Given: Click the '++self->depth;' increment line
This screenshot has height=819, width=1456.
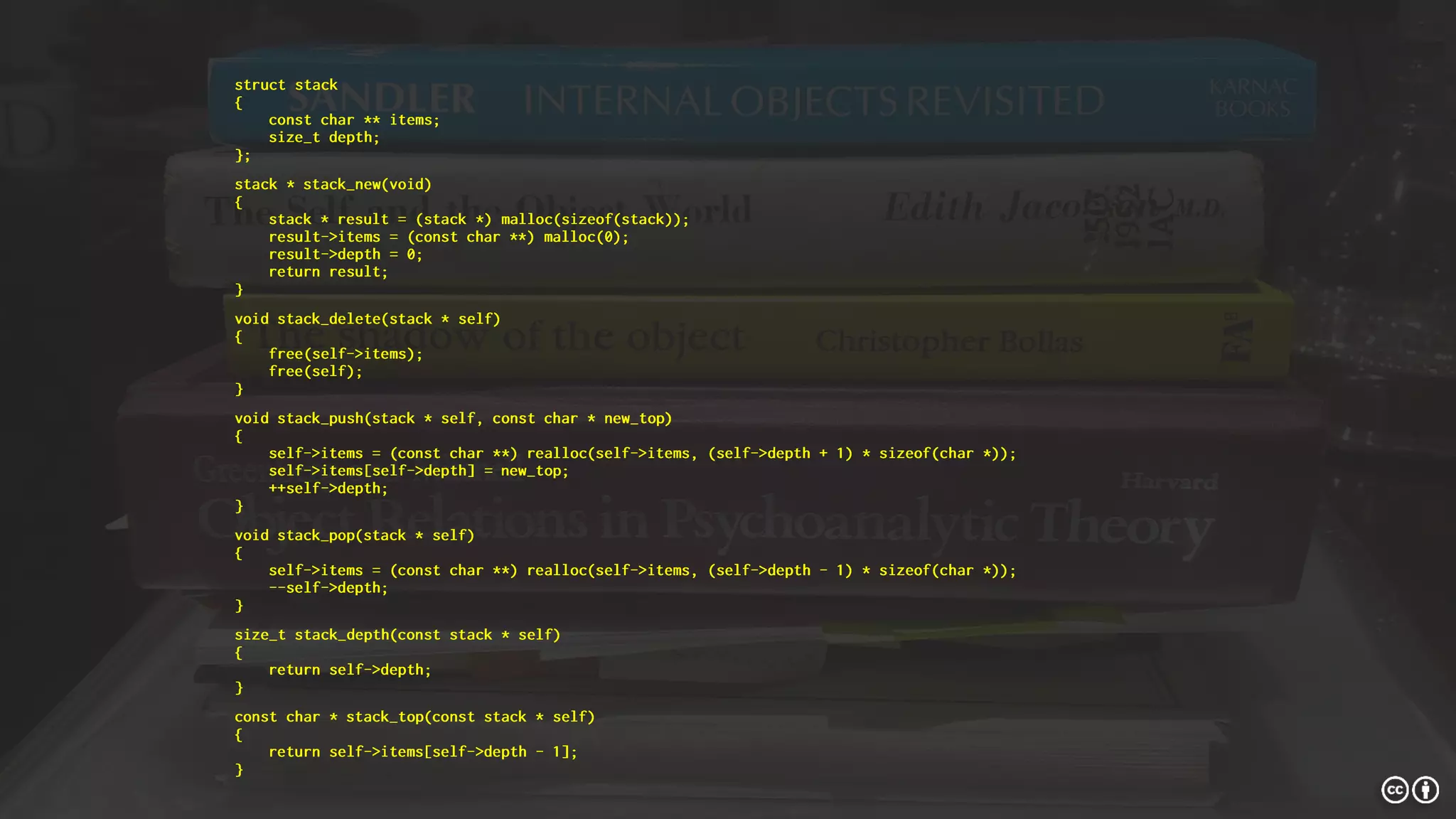Looking at the screenshot, I should [x=328, y=488].
